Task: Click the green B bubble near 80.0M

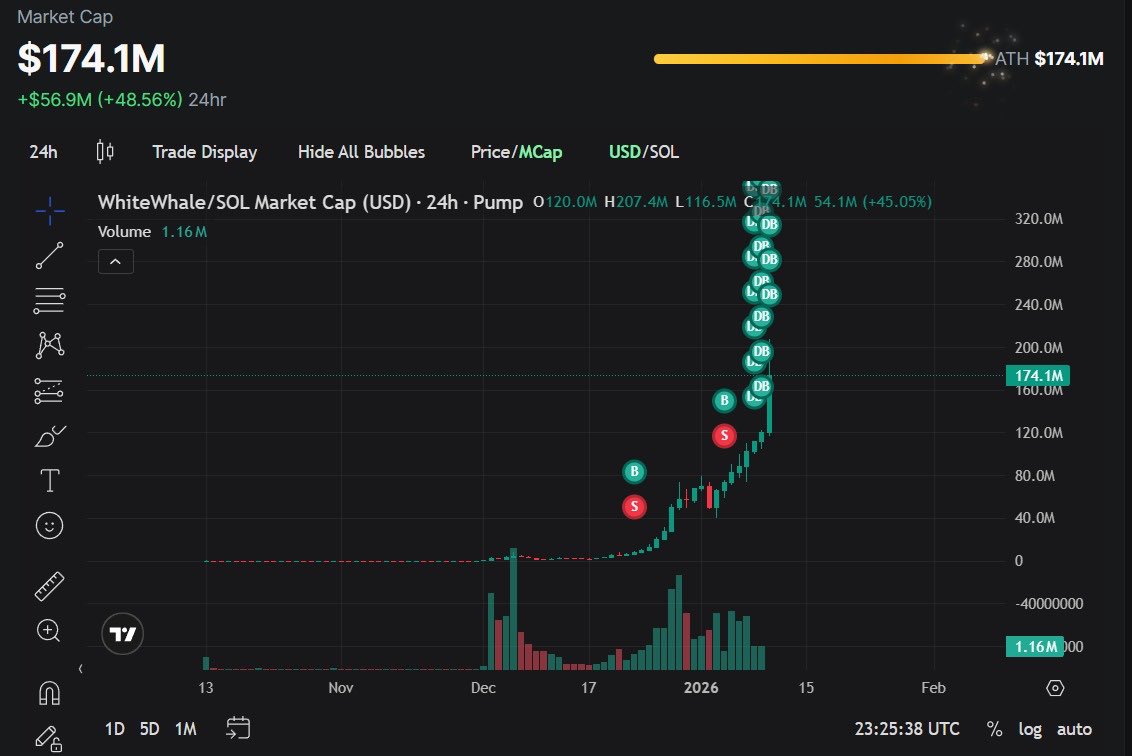Action: click(x=634, y=472)
